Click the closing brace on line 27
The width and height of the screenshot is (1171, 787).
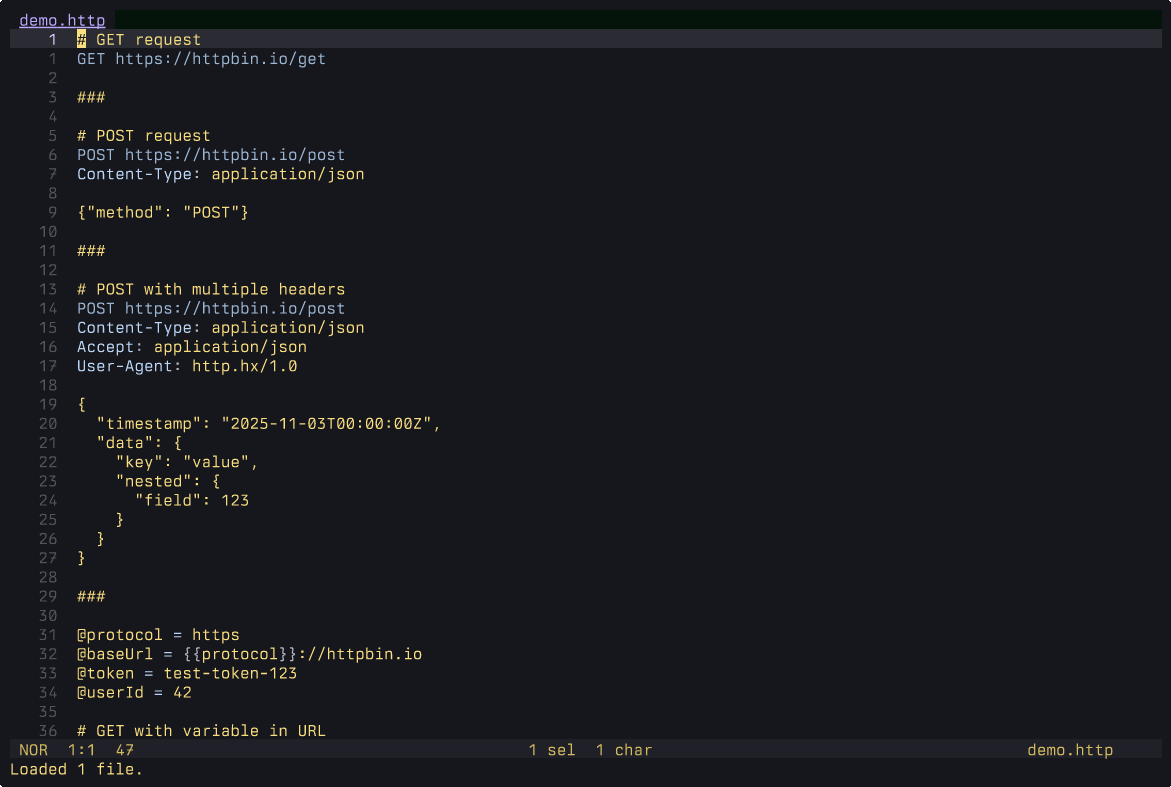81,559
